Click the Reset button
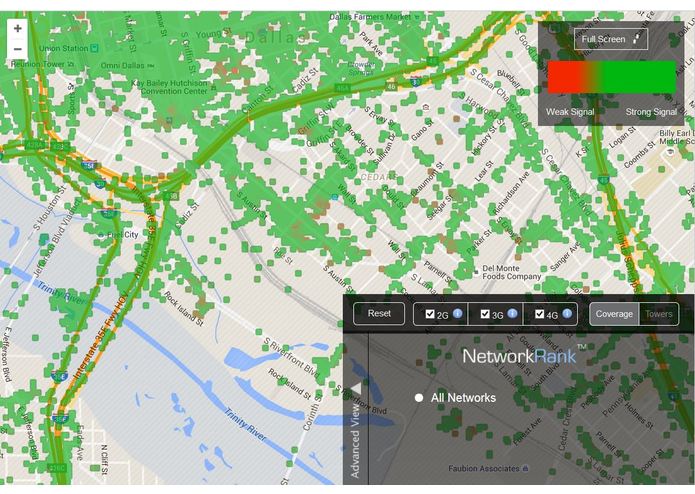Image resolution: width=695 pixels, height=494 pixels. tap(379, 314)
